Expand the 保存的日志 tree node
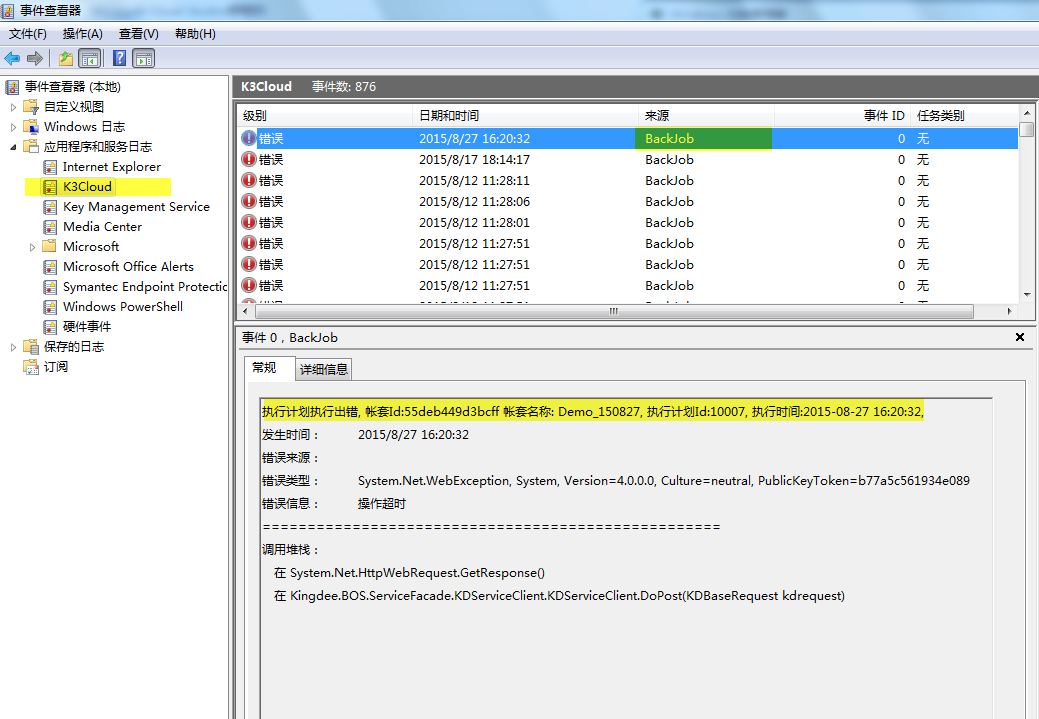The height and width of the screenshot is (719, 1039). click(x=13, y=347)
